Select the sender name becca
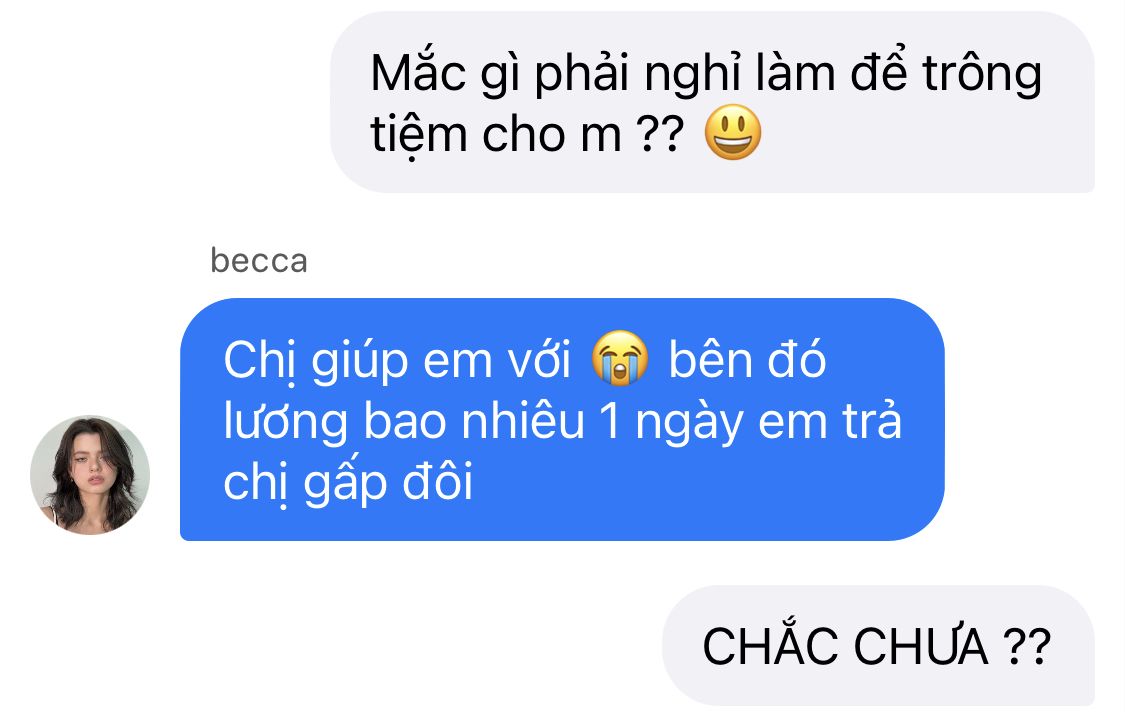The width and height of the screenshot is (1125, 712). coord(258,261)
